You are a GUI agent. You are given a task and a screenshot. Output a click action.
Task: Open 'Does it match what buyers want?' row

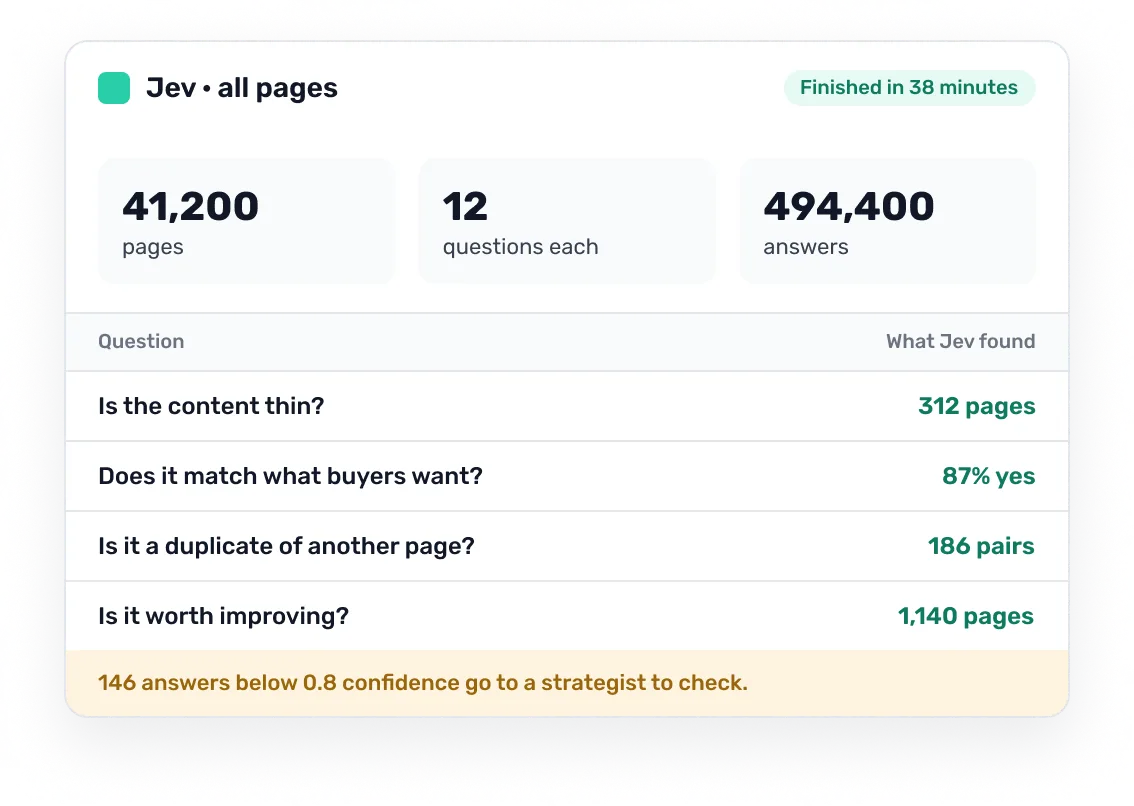pos(567,476)
